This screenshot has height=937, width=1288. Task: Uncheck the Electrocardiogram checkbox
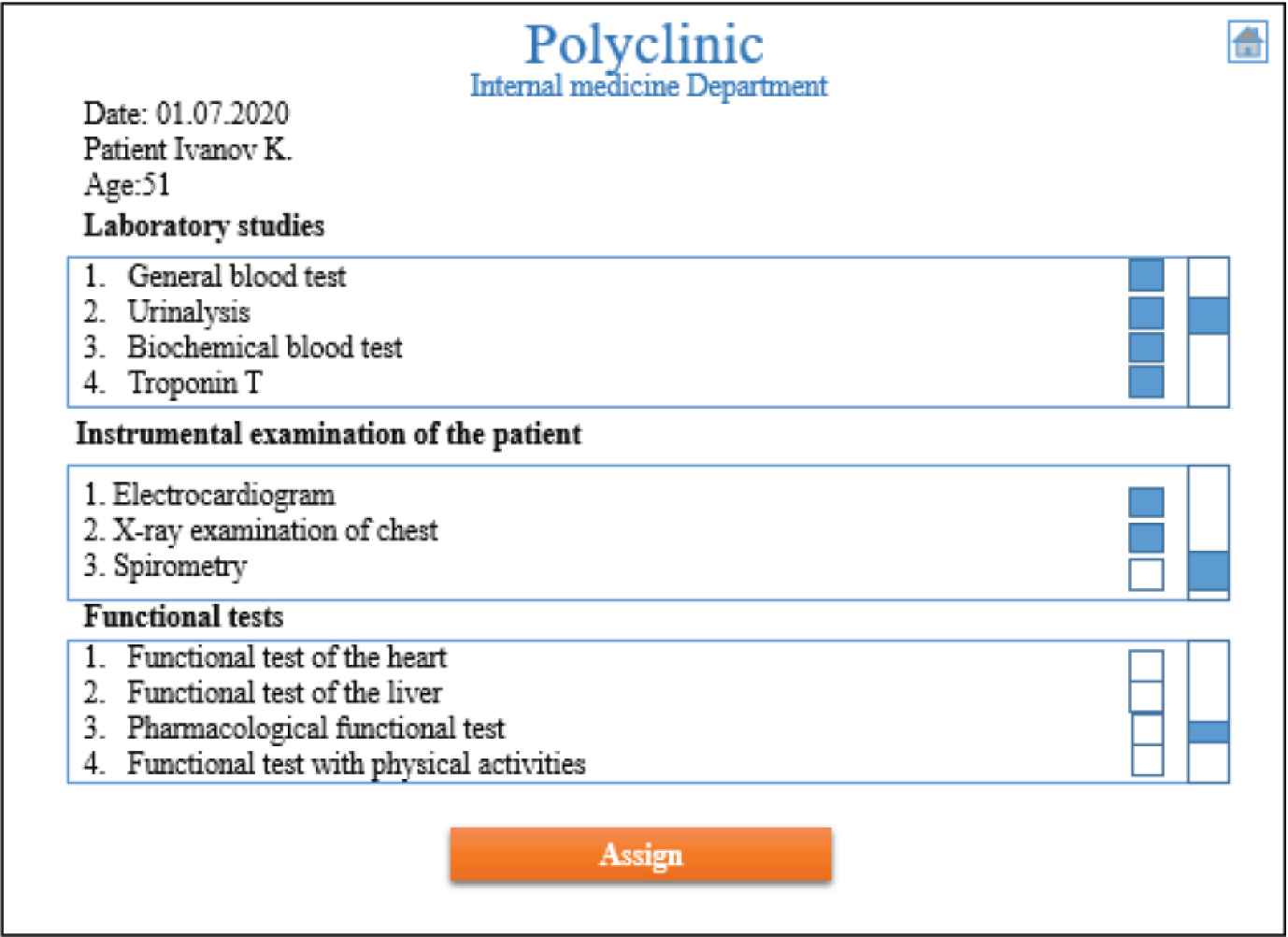[1147, 502]
